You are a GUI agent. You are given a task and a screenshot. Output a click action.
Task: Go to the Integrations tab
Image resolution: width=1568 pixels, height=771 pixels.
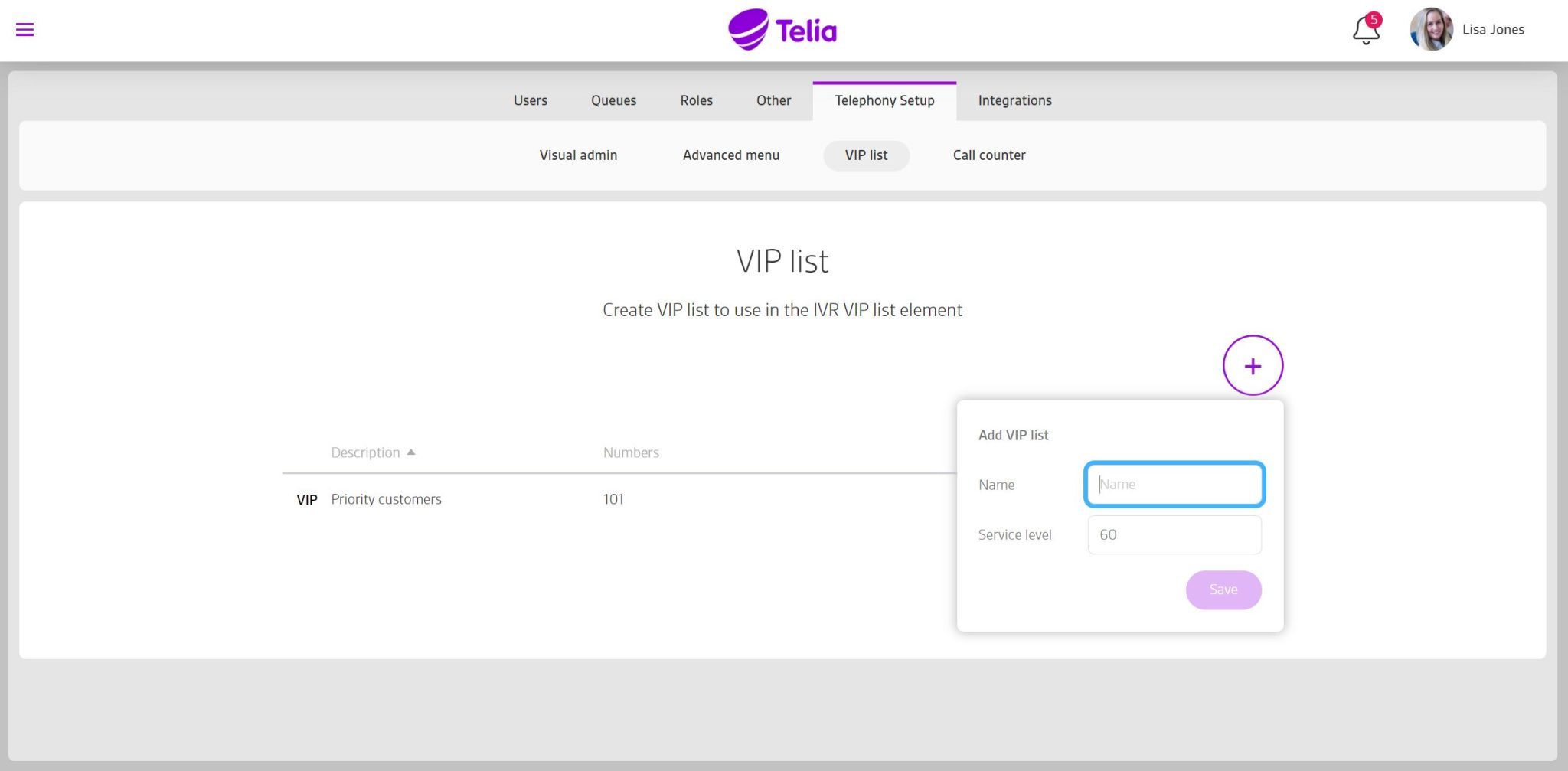click(x=1014, y=100)
